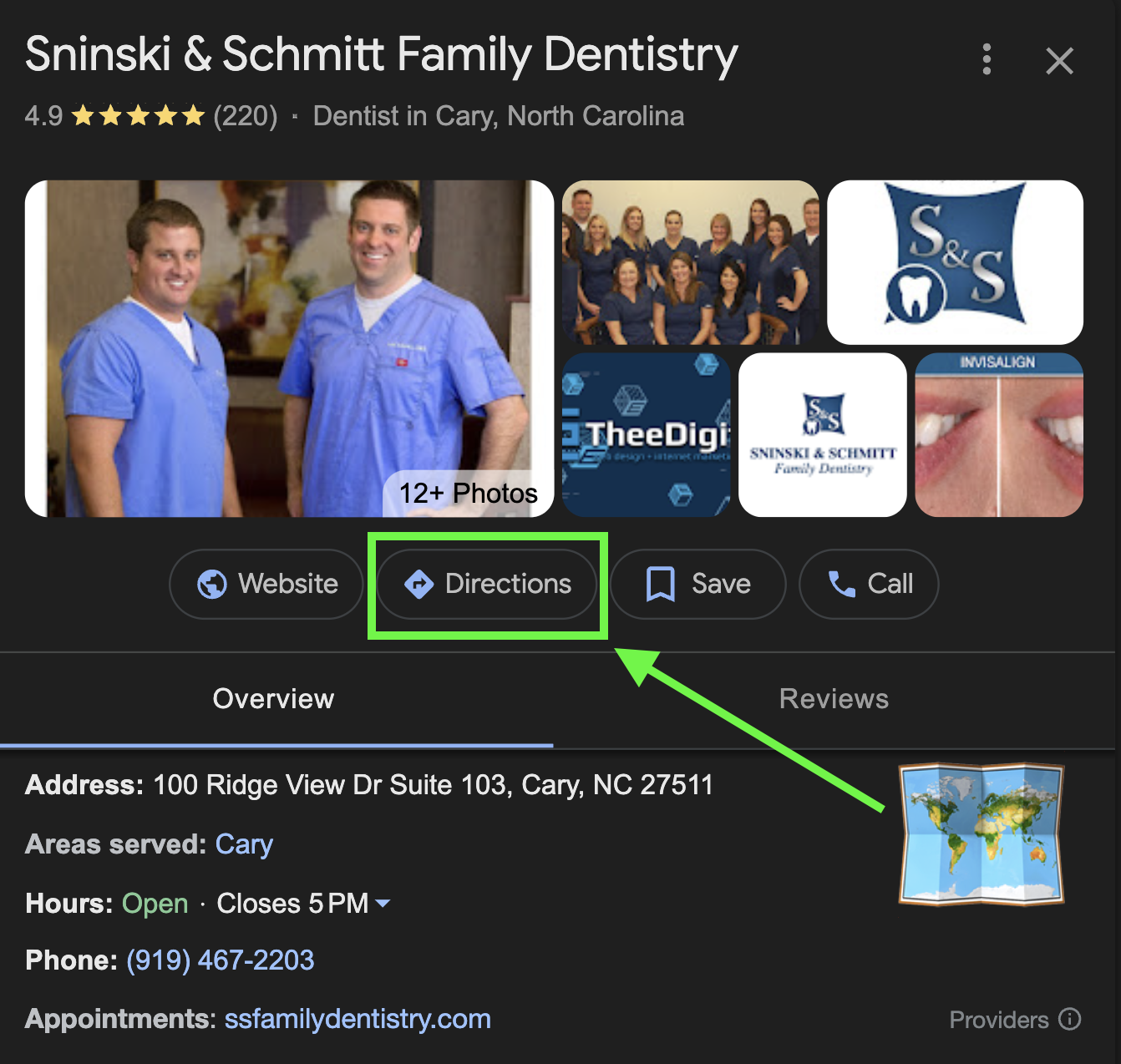
Task: Call the dental office
Action: (x=869, y=584)
